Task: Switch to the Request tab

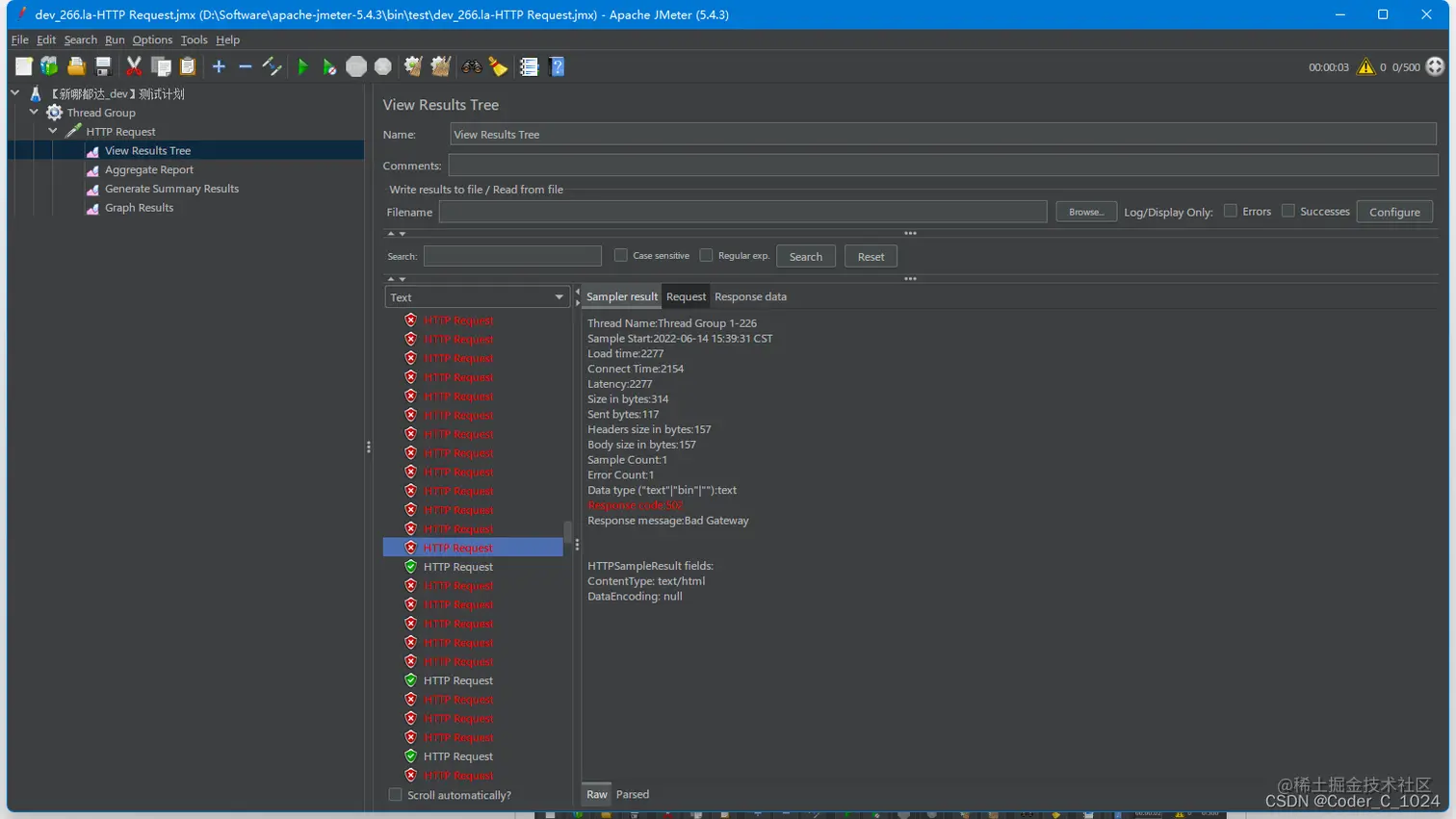Action: [x=686, y=296]
